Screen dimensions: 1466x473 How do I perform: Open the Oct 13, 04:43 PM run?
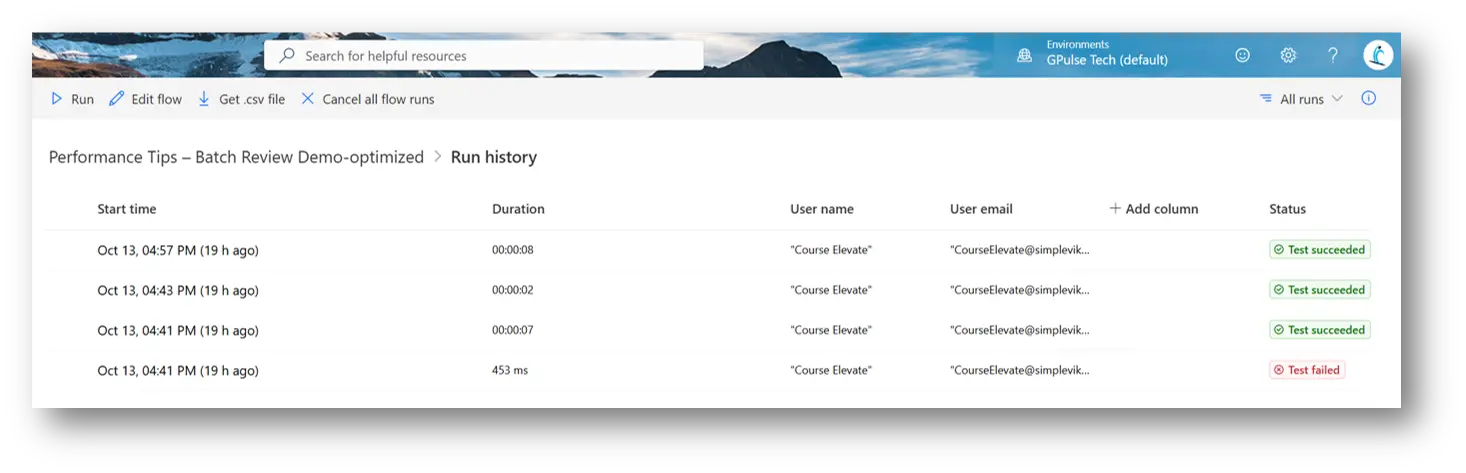pos(178,290)
